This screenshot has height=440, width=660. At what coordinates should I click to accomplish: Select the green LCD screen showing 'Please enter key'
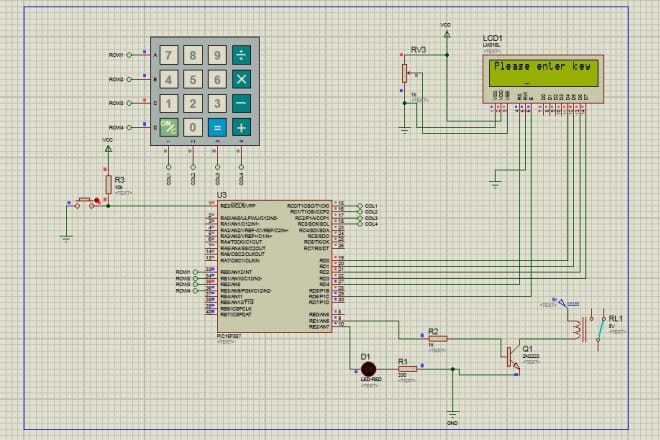[x=543, y=73]
